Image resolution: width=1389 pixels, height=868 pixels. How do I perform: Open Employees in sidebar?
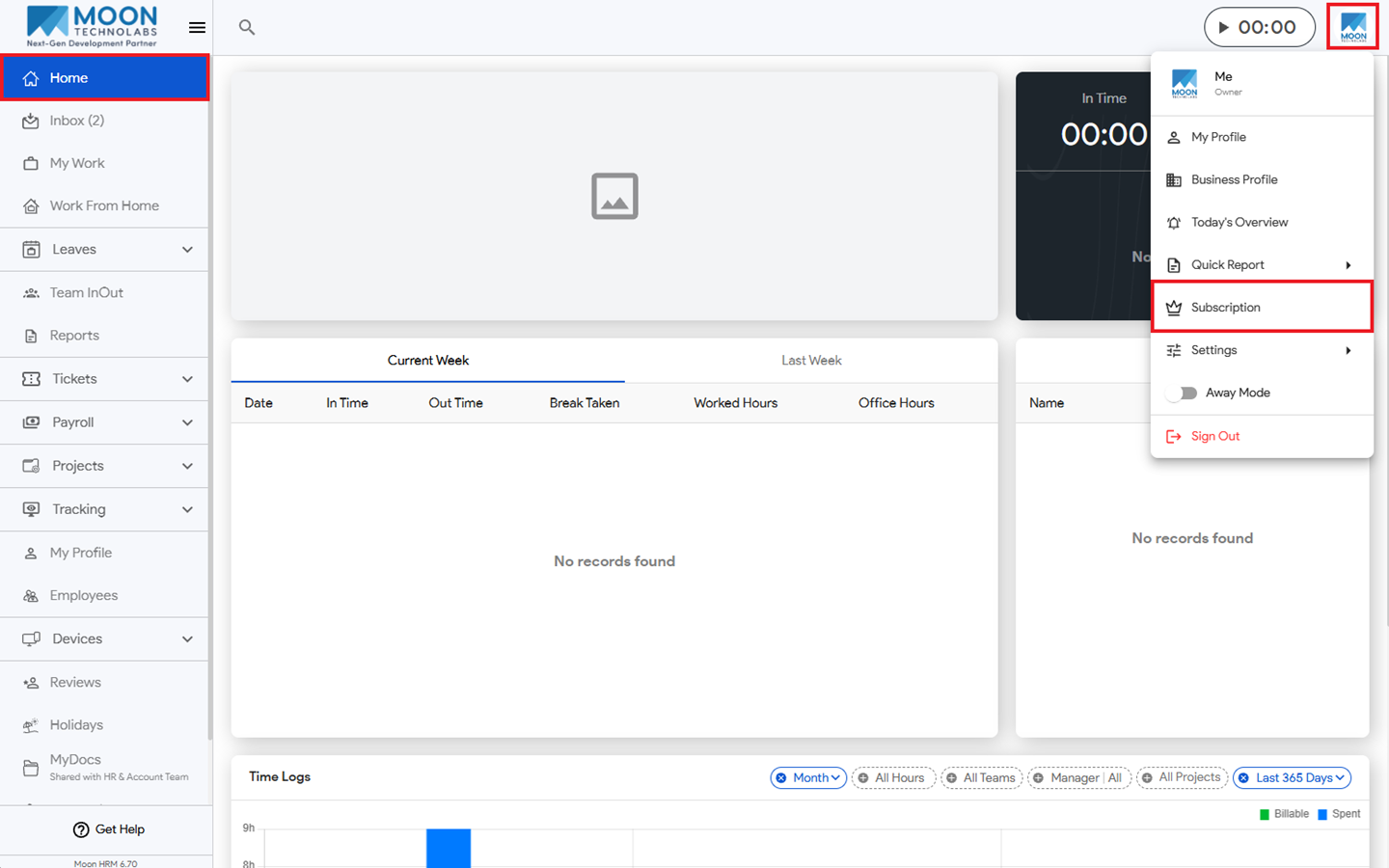[104, 595]
